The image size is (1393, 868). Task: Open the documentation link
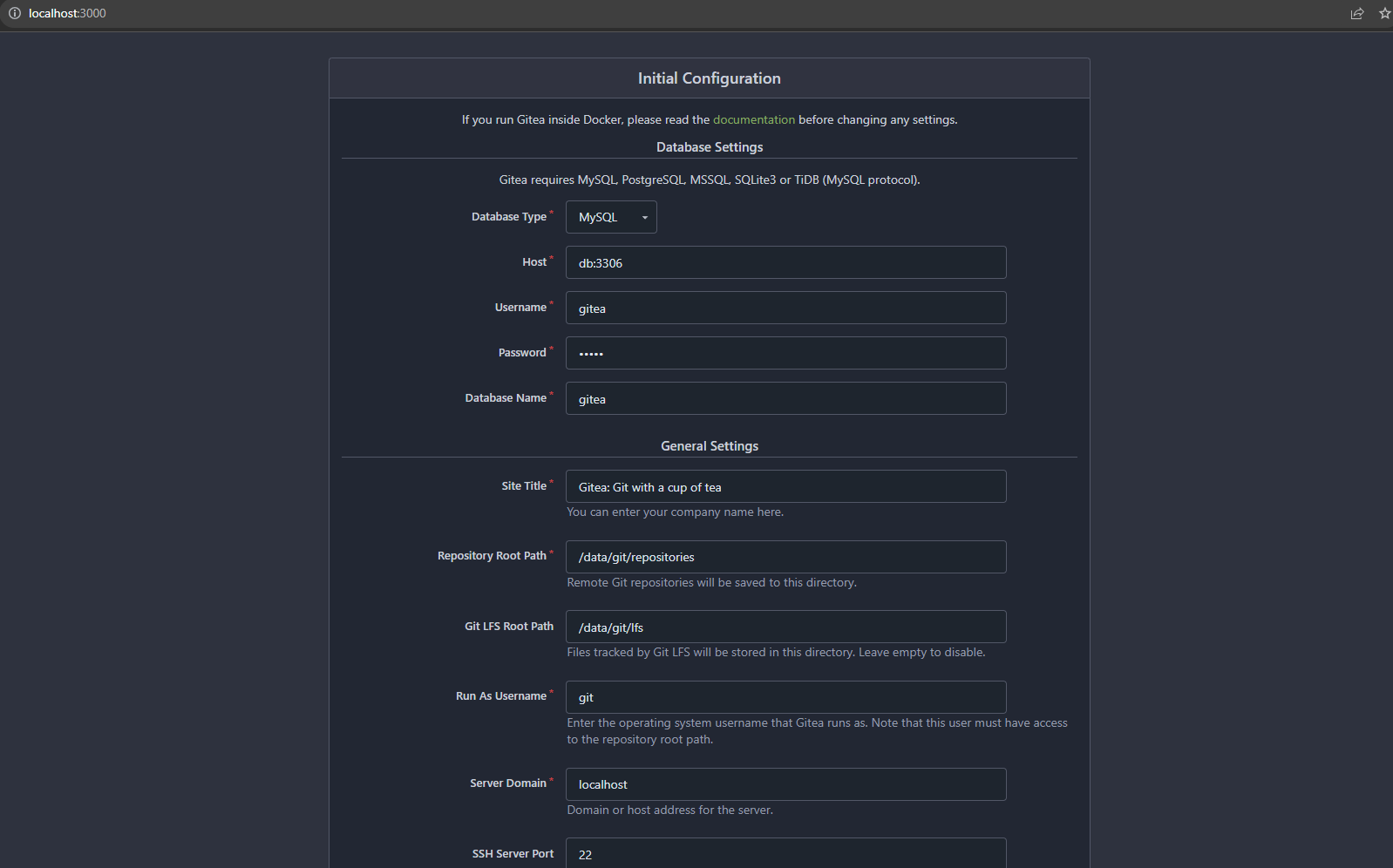pyautogui.click(x=754, y=119)
